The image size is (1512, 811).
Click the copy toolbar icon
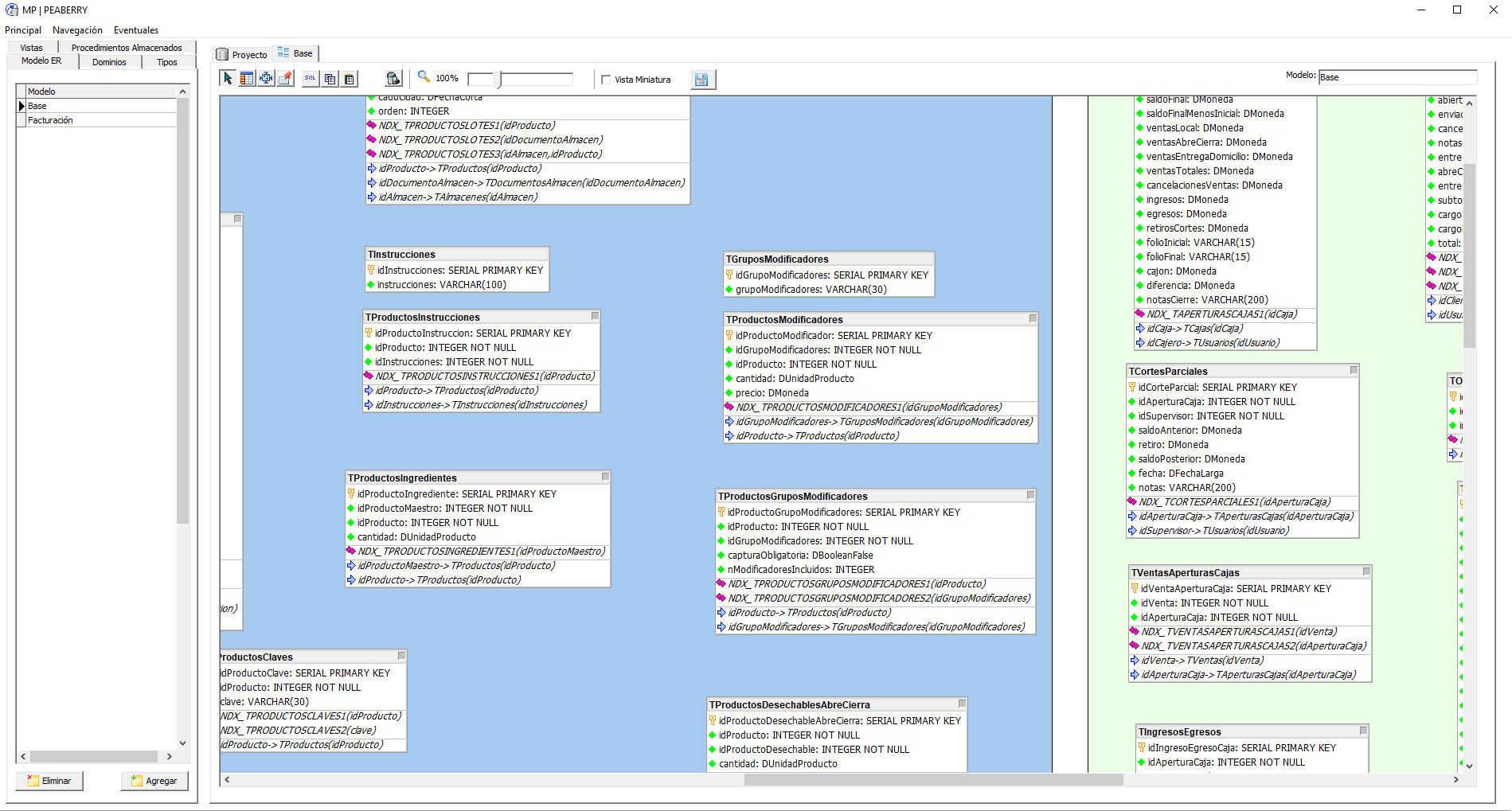[x=330, y=79]
